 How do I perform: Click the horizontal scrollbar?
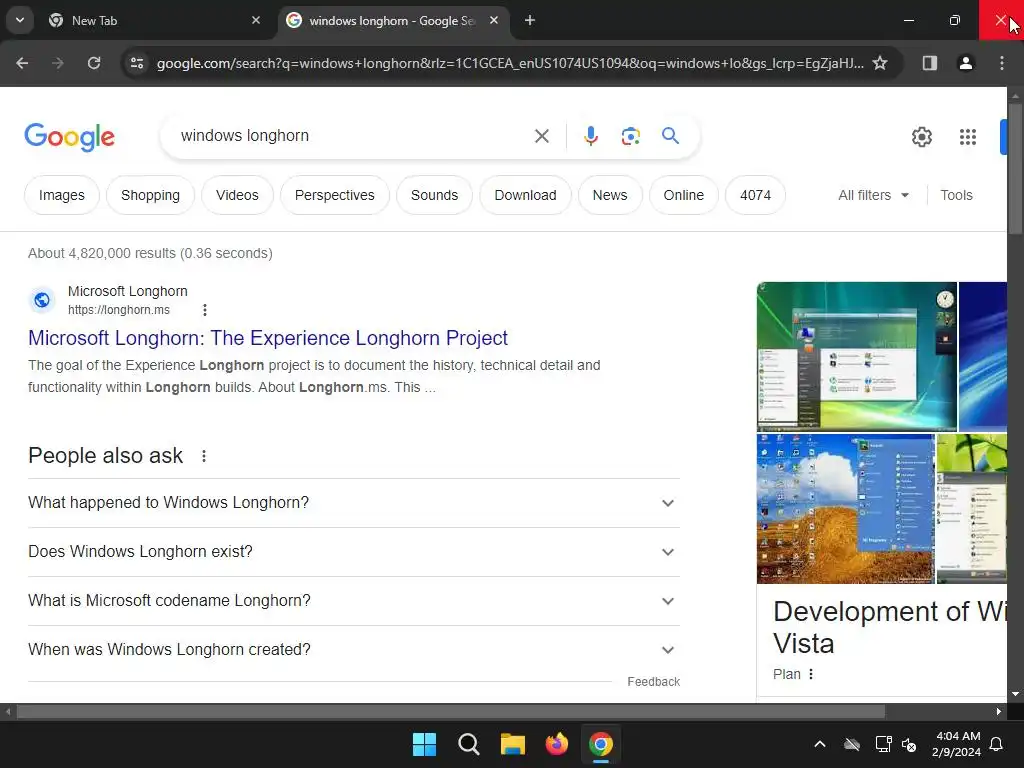[451, 711]
